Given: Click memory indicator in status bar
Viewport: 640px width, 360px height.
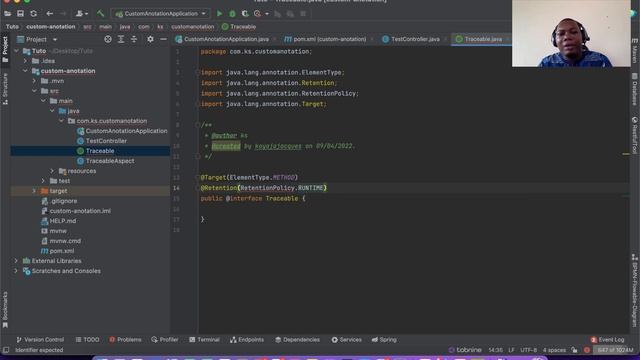Looking at the screenshot, I should tap(615, 350).
